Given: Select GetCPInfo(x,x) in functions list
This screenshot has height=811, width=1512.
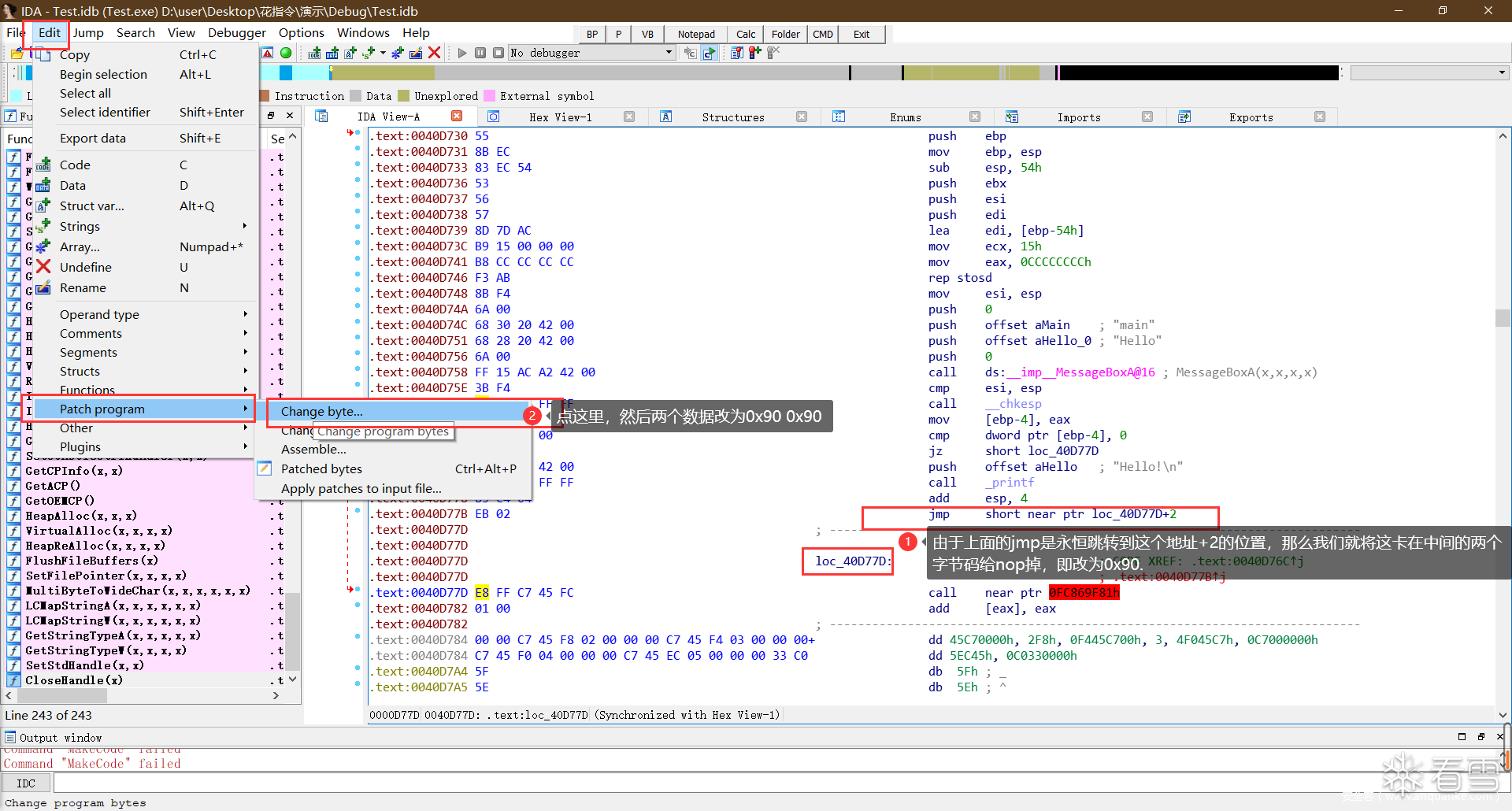Looking at the screenshot, I should tap(74, 471).
